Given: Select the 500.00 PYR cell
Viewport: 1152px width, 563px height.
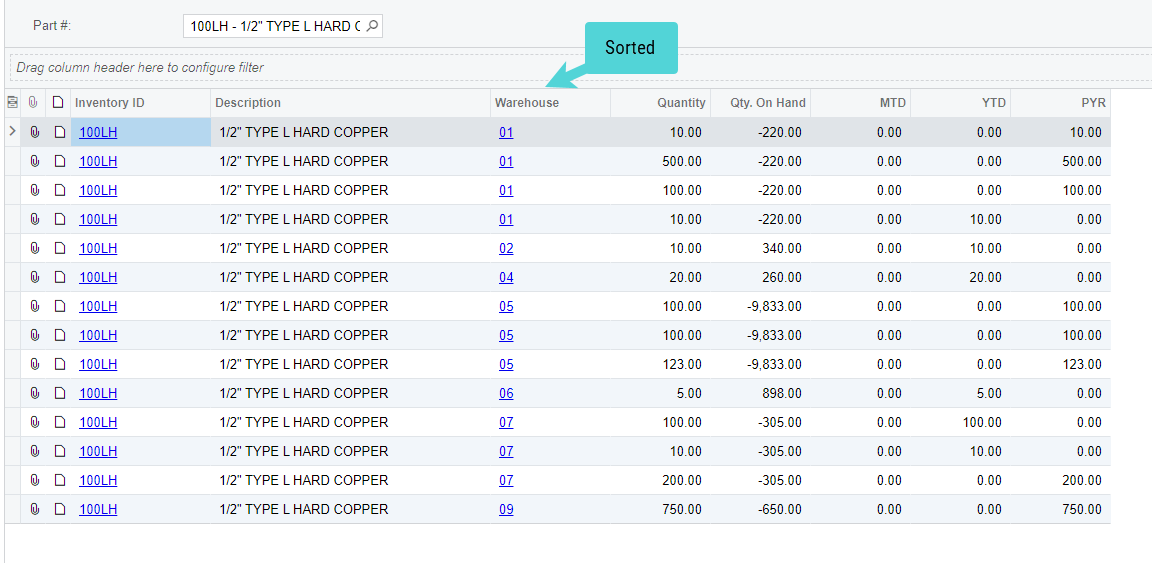Looking at the screenshot, I should pyautogui.click(x=1060, y=161).
